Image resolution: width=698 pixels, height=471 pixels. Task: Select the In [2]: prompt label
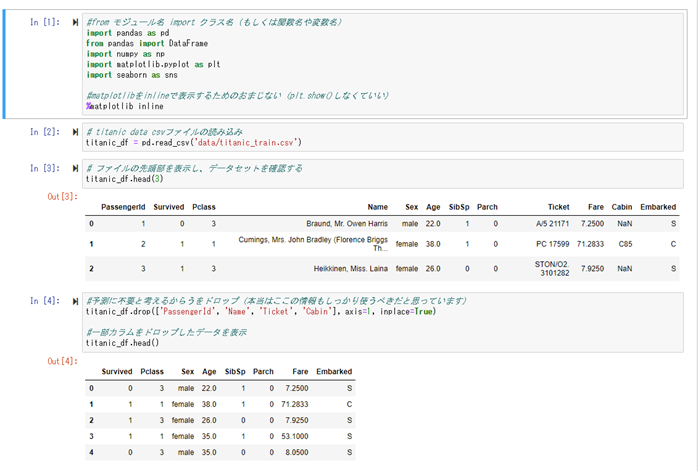coord(45,132)
